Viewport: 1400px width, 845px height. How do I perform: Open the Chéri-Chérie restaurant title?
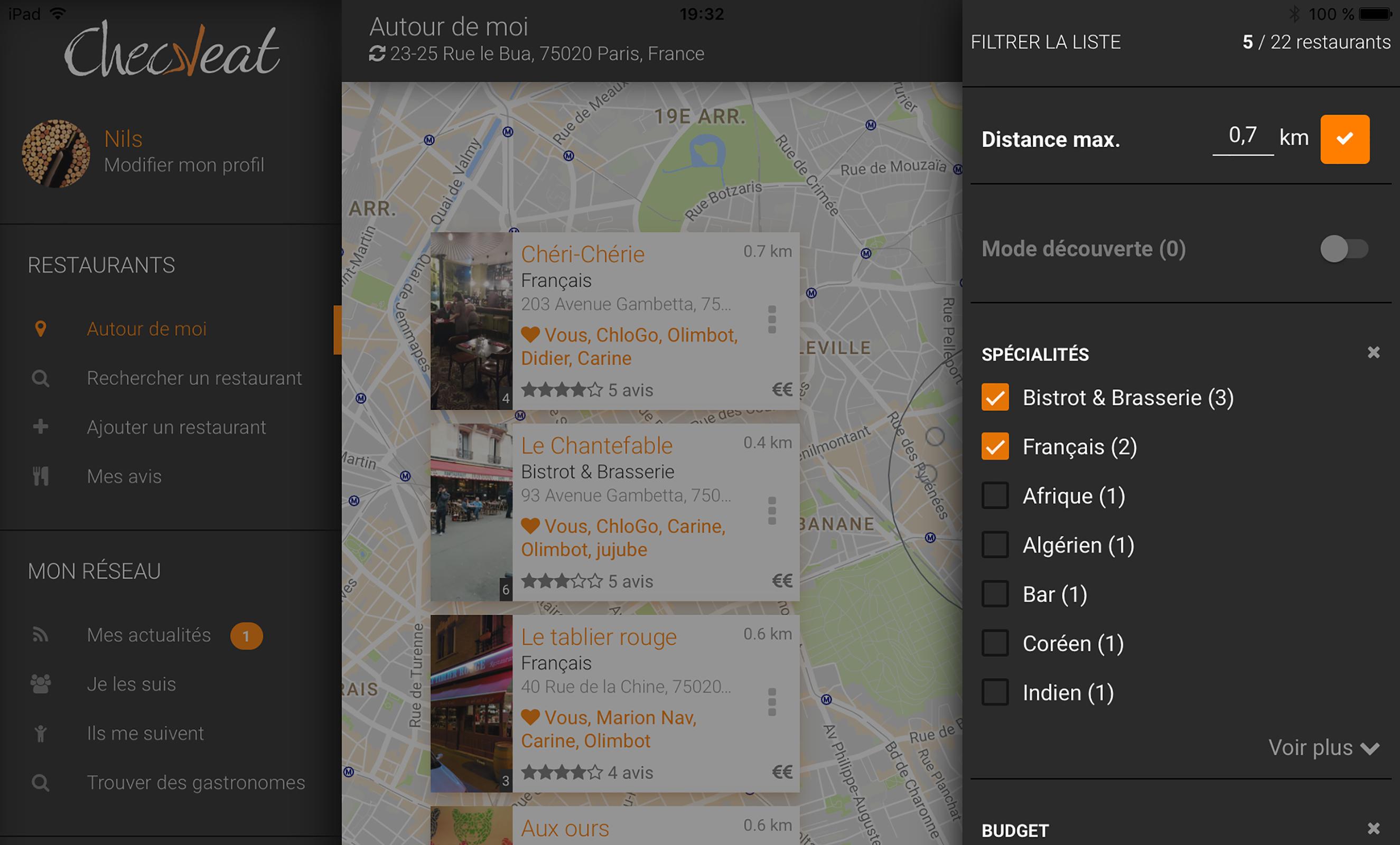pos(583,255)
